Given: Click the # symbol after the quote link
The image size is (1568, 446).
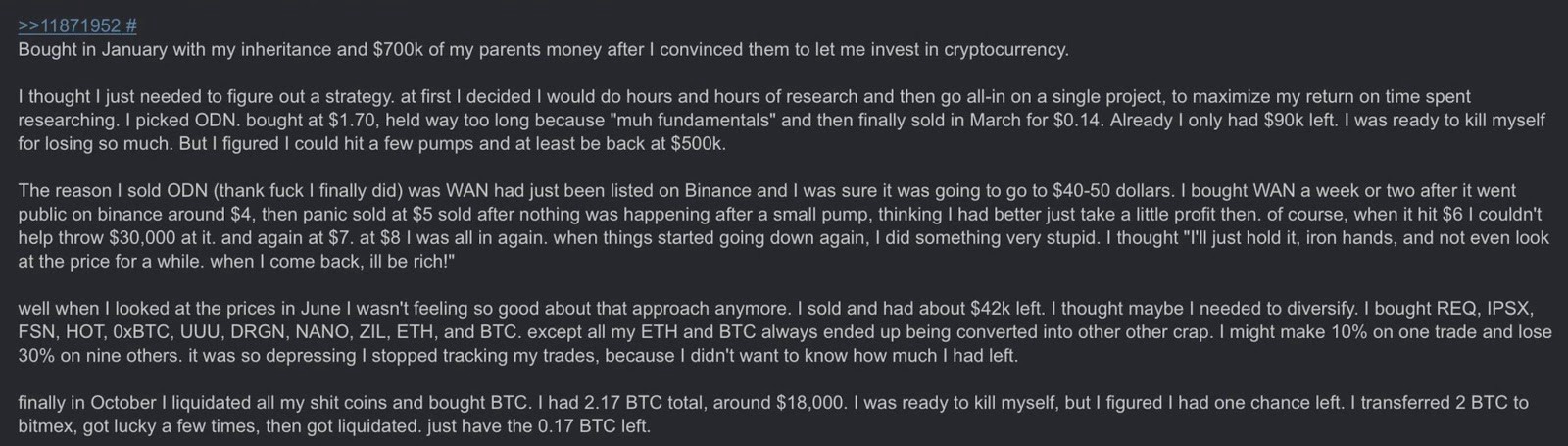Looking at the screenshot, I should click(x=130, y=25).
